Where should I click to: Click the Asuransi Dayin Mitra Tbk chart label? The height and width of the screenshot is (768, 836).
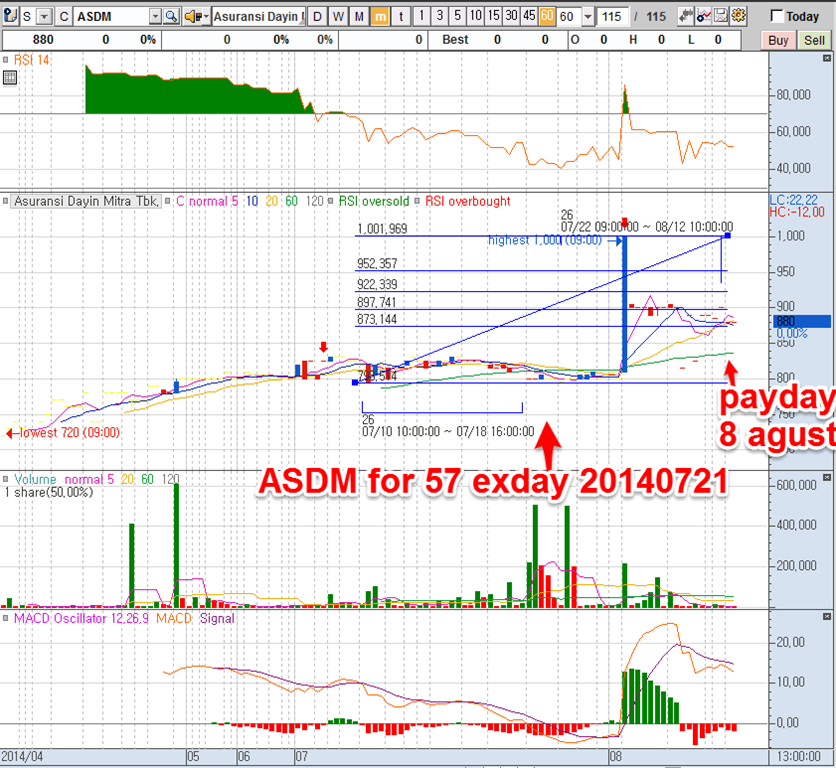[x=86, y=201]
